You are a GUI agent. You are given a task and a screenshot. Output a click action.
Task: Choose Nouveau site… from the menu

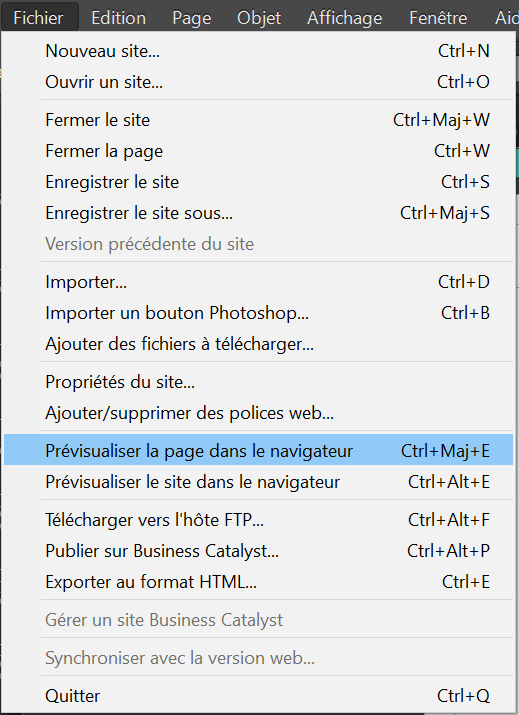tap(259, 51)
